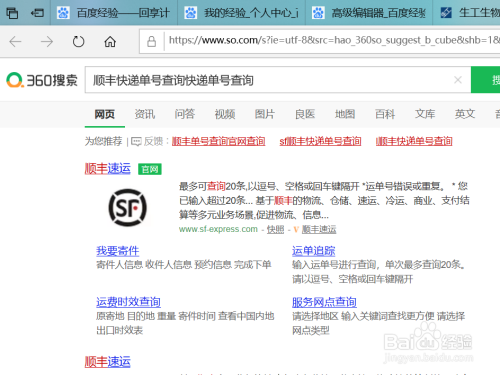Viewport: 500px width, 375px height.
Task: Switch to the 生工生物 browser tab
Action: [467, 13]
